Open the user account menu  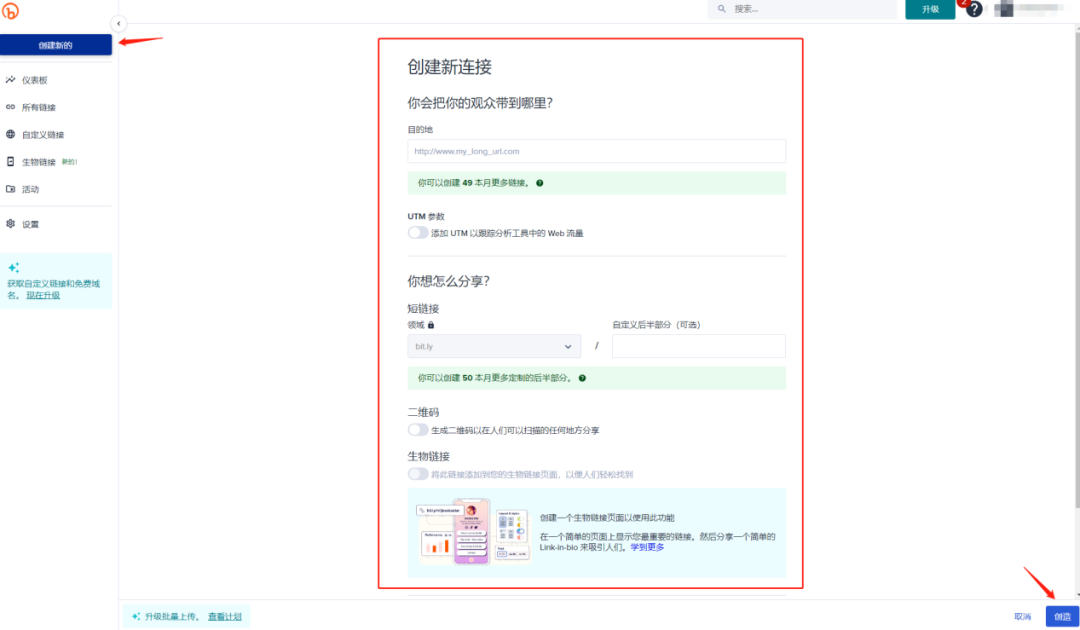tap(1030, 9)
